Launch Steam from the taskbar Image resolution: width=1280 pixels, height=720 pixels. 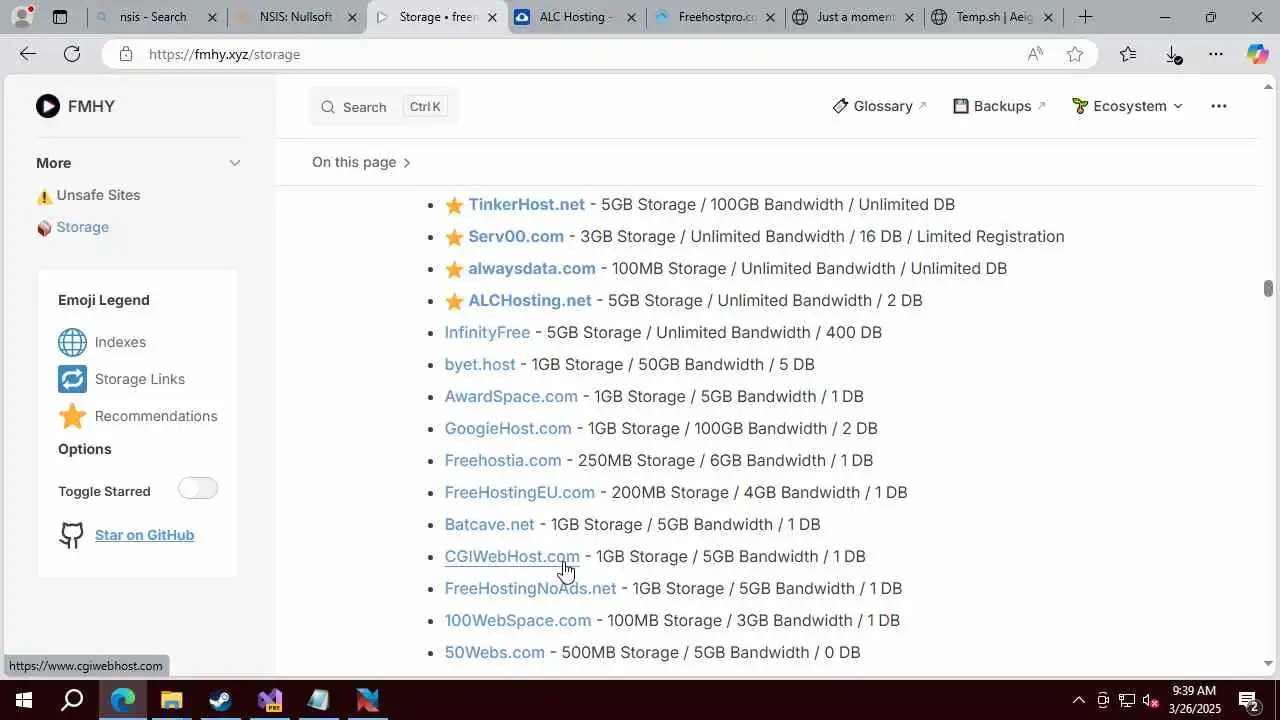coord(220,700)
